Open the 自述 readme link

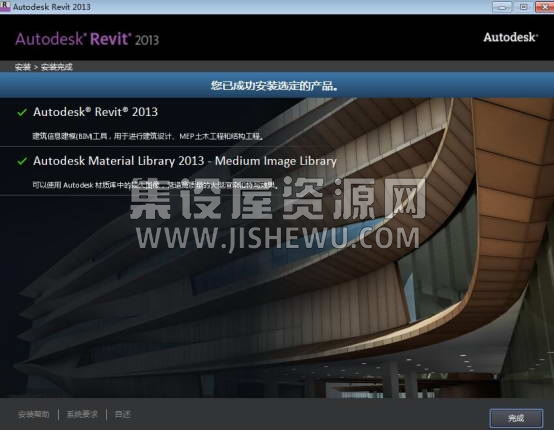pyautogui.click(x=123, y=414)
